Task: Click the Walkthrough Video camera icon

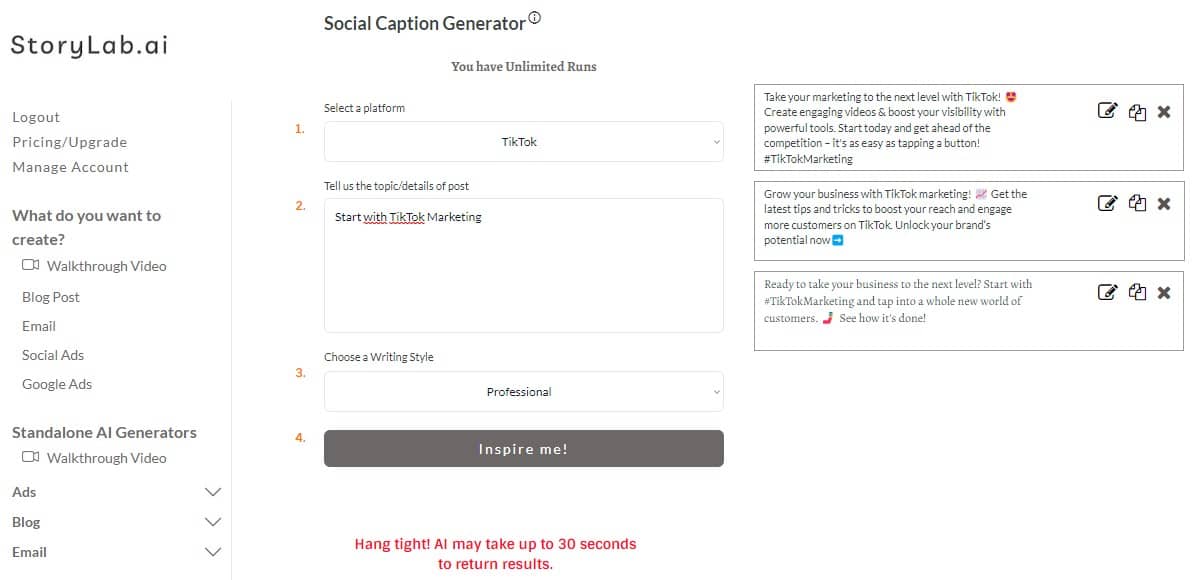Action: 31,265
